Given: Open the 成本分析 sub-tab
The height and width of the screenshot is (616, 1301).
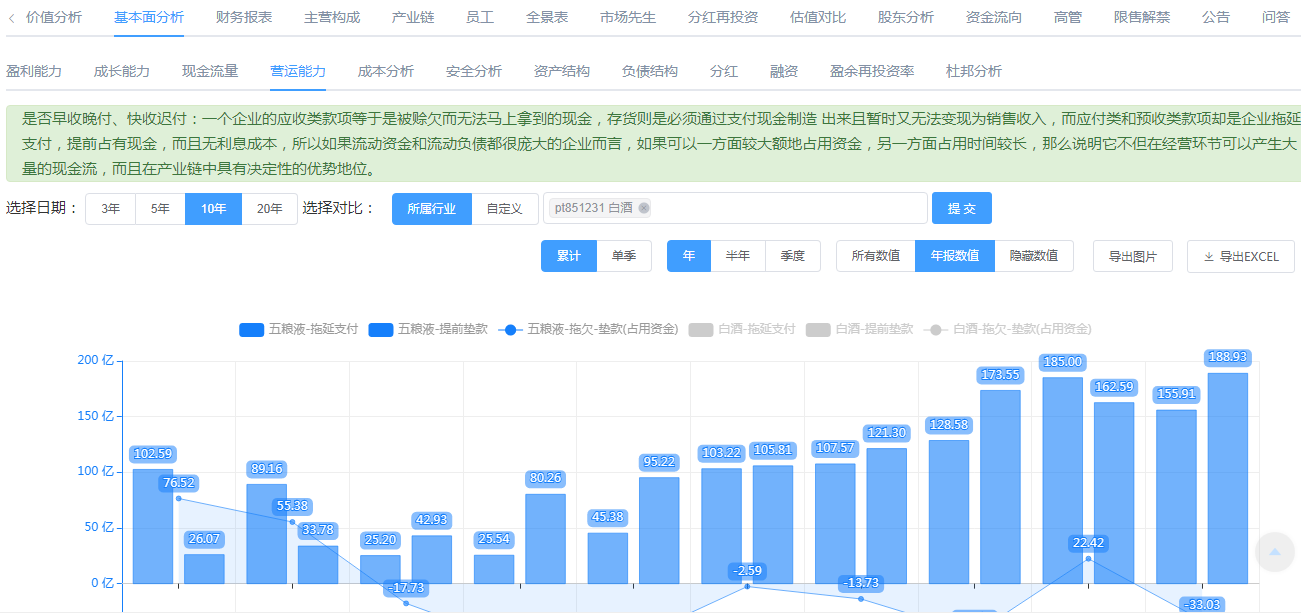Looking at the screenshot, I should [x=386, y=71].
